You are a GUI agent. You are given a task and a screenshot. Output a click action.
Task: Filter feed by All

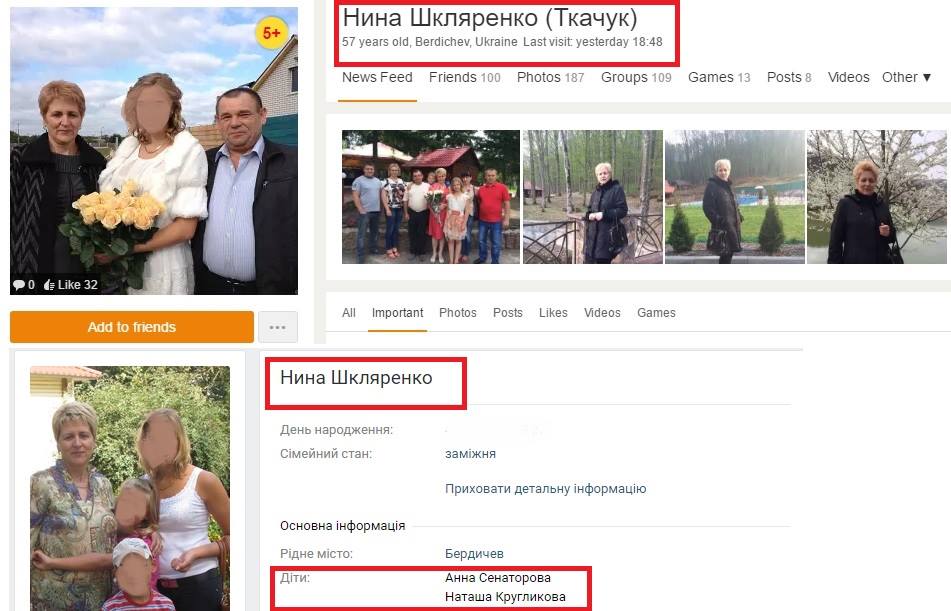[349, 312]
